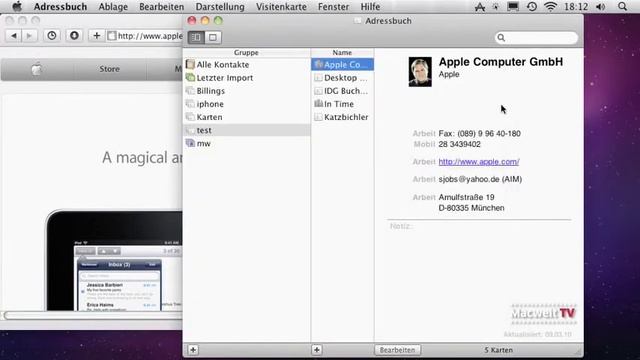Screen dimensions: 640x360
Task: Select the Desktop ... contact
Action: 342,78
